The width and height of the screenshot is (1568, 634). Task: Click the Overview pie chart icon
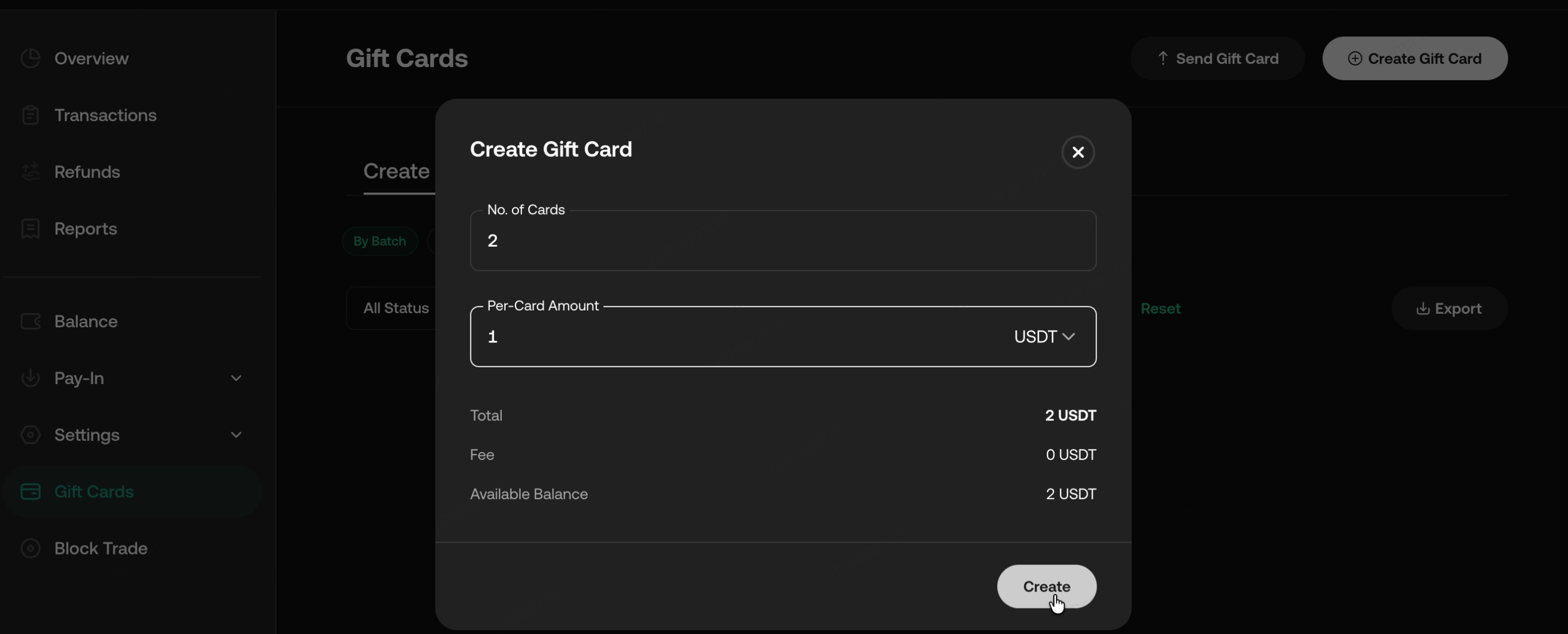(x=30, y=58)
